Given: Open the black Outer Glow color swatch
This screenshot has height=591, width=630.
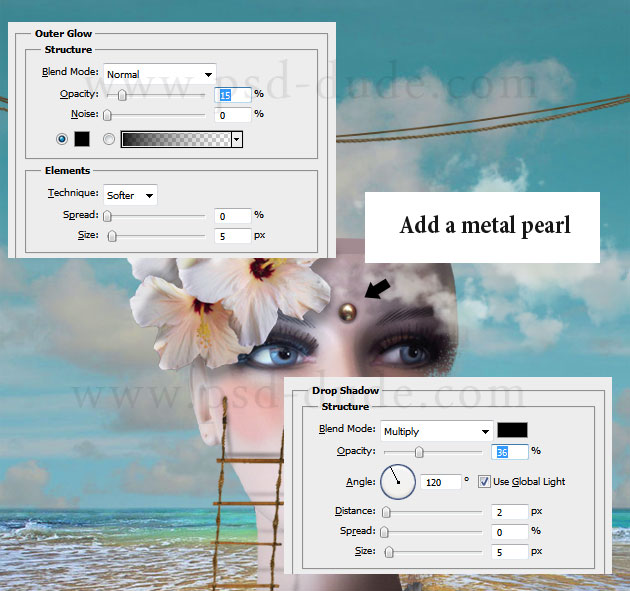Looking at the screenshot, I should pyautogui.click(x=82, y=139).
